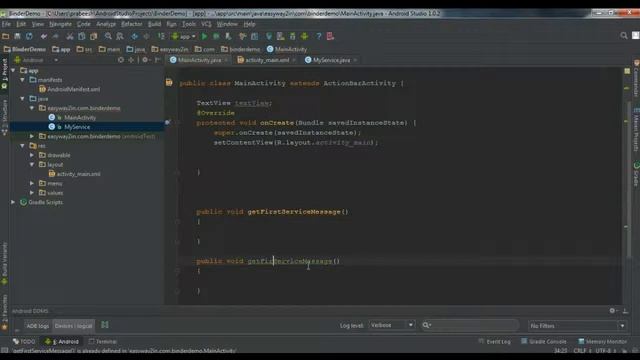Run the app with the green play icon

coord(204,36)
